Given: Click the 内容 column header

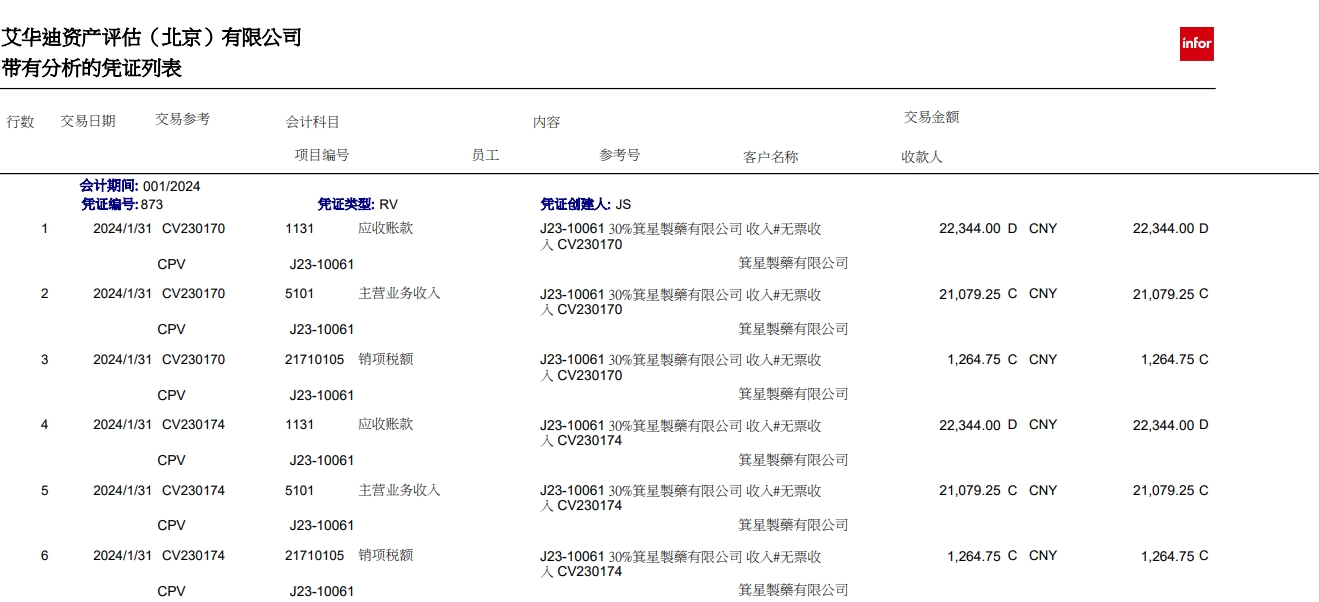Looking at the screenshot, I should tap(546, 122).
